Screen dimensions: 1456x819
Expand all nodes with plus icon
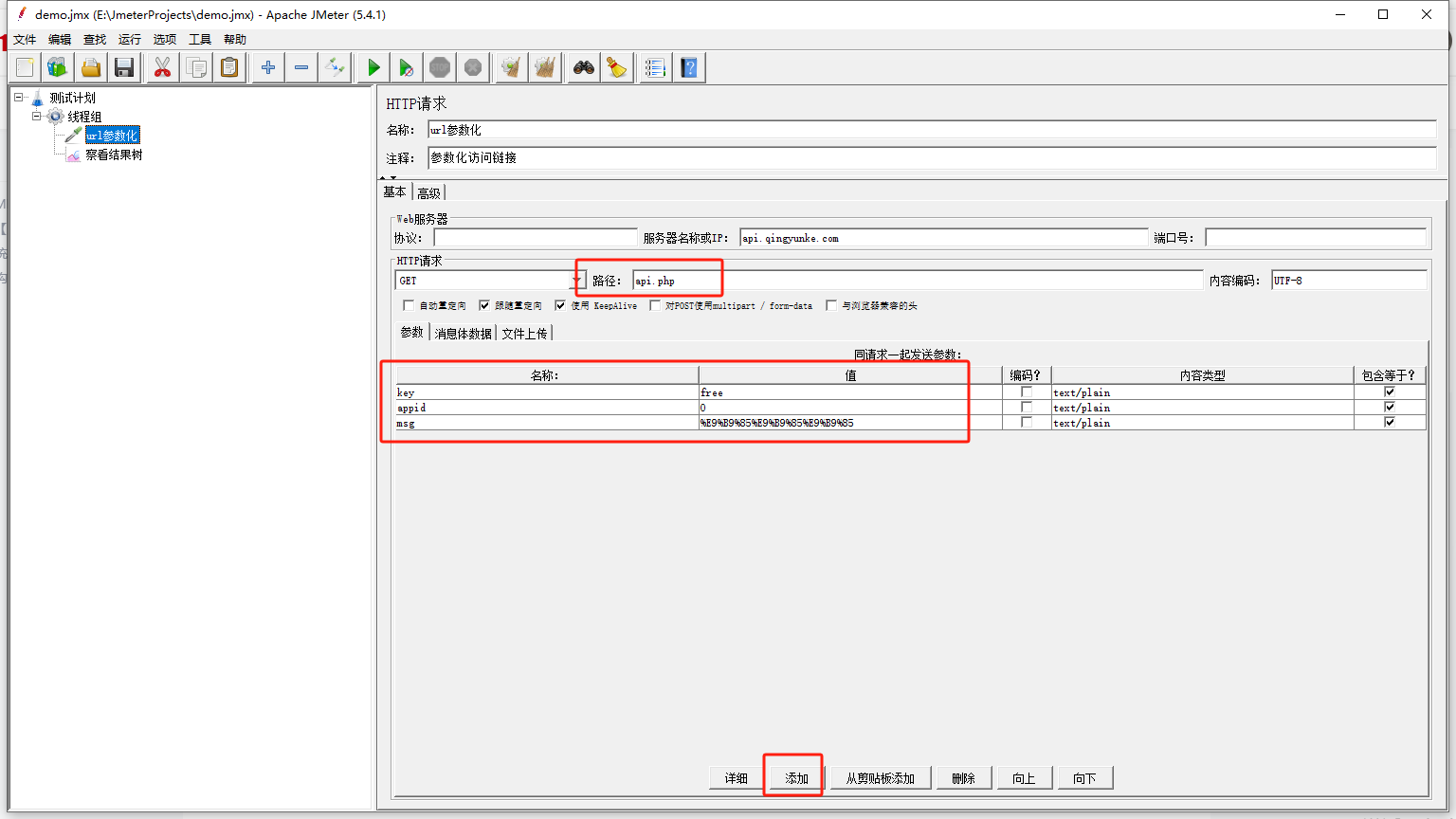(268, 67)
